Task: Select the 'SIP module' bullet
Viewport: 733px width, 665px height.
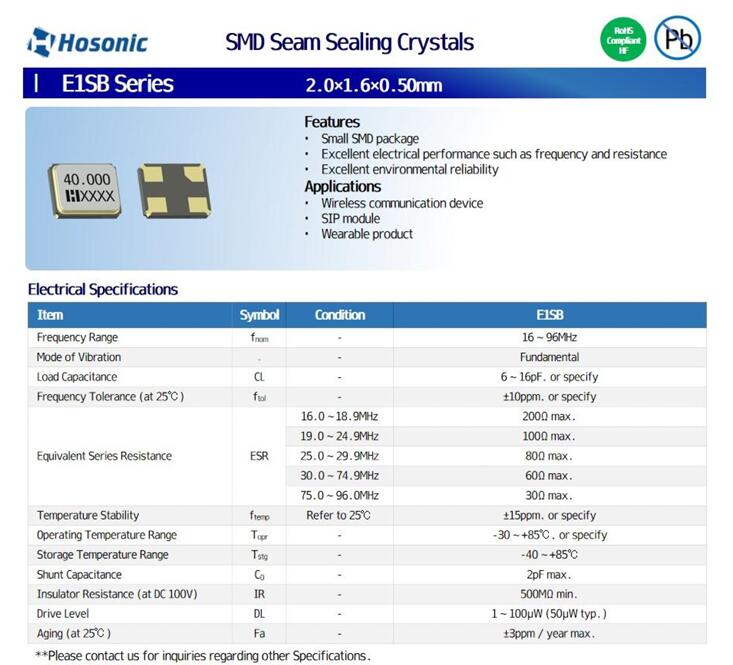Action: click(351, 219)
